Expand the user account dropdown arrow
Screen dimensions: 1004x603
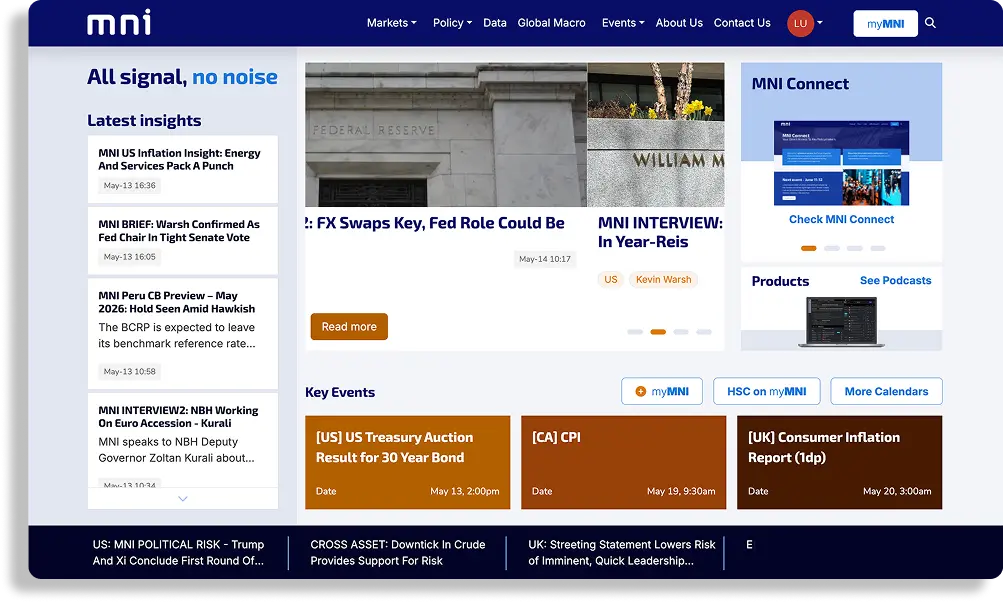820,23
